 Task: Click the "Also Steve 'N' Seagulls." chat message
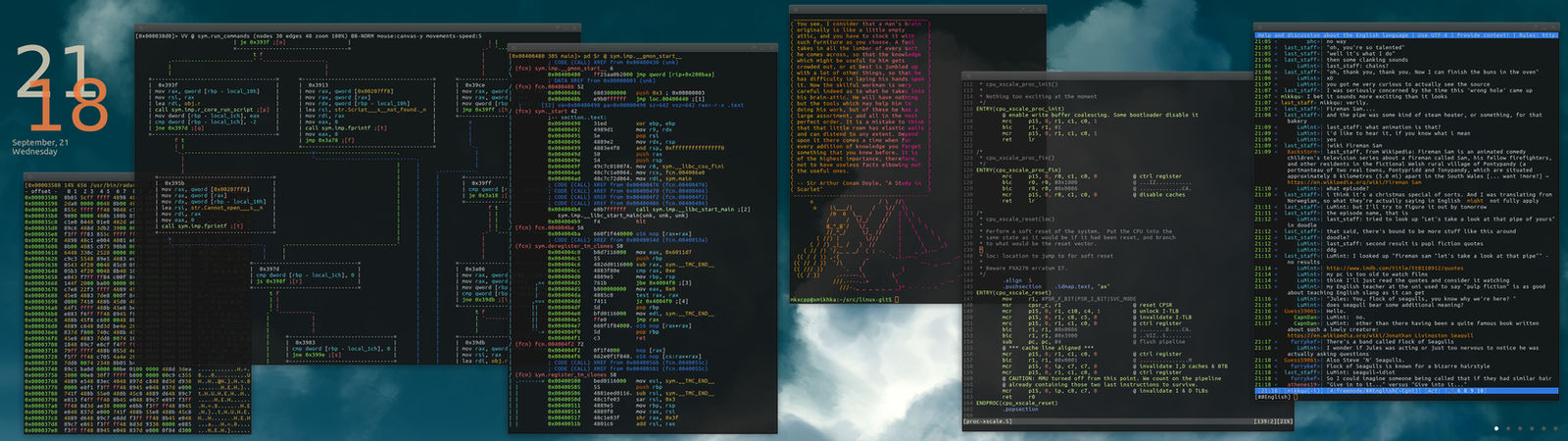tap(1364, 360)
